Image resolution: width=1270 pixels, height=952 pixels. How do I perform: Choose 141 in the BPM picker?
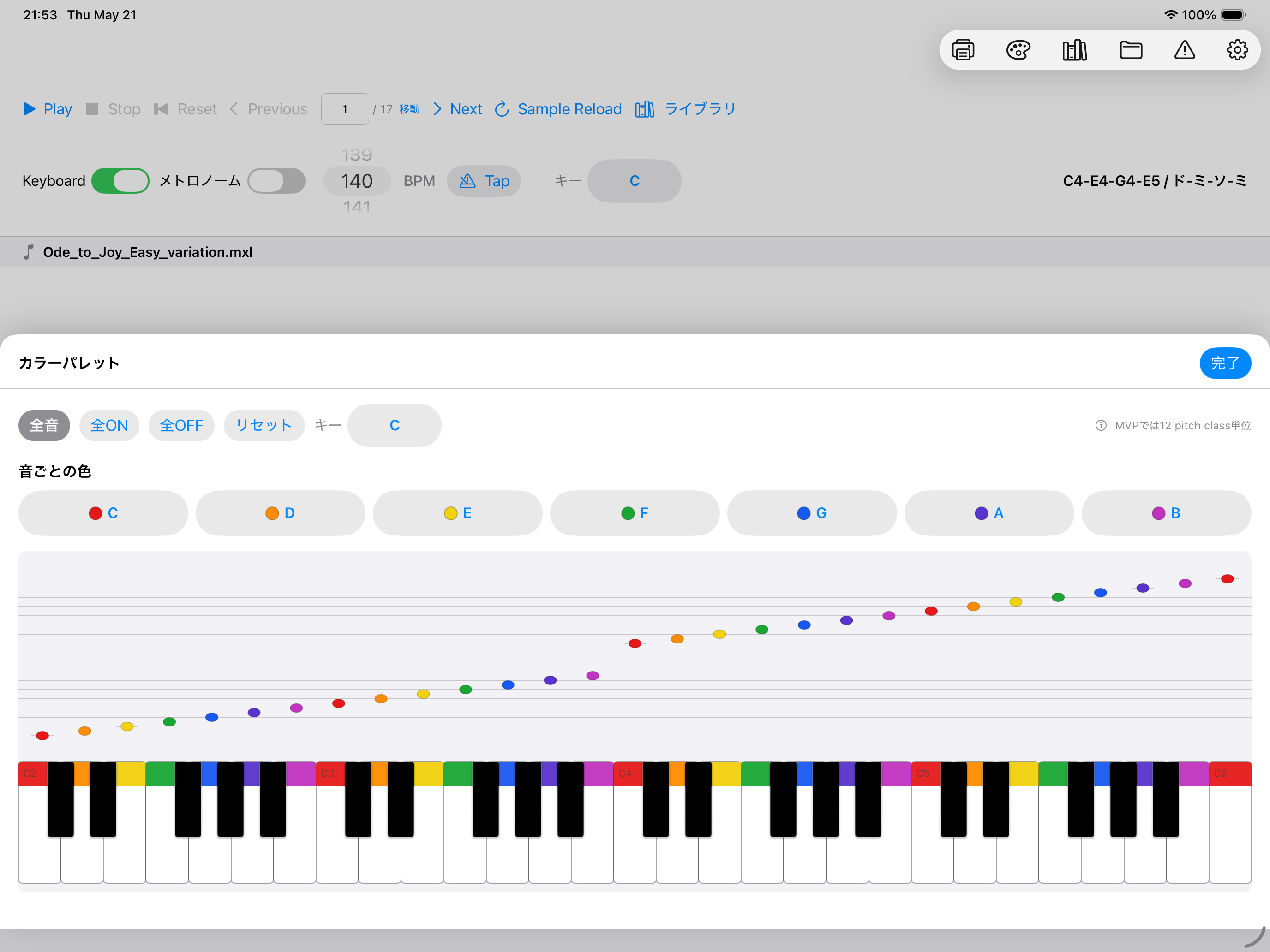point(357,207)
